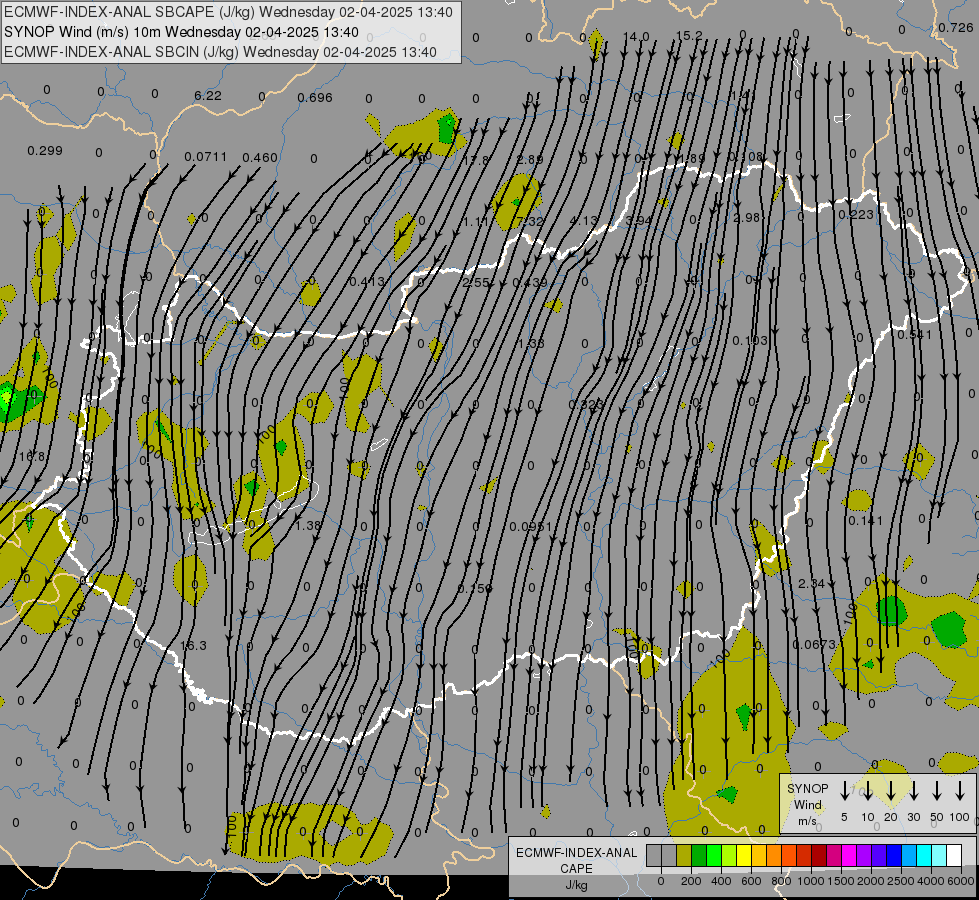
Task: Click the 0.0951 value on the map
Action: pyautogui.click(x=531, y=527)
